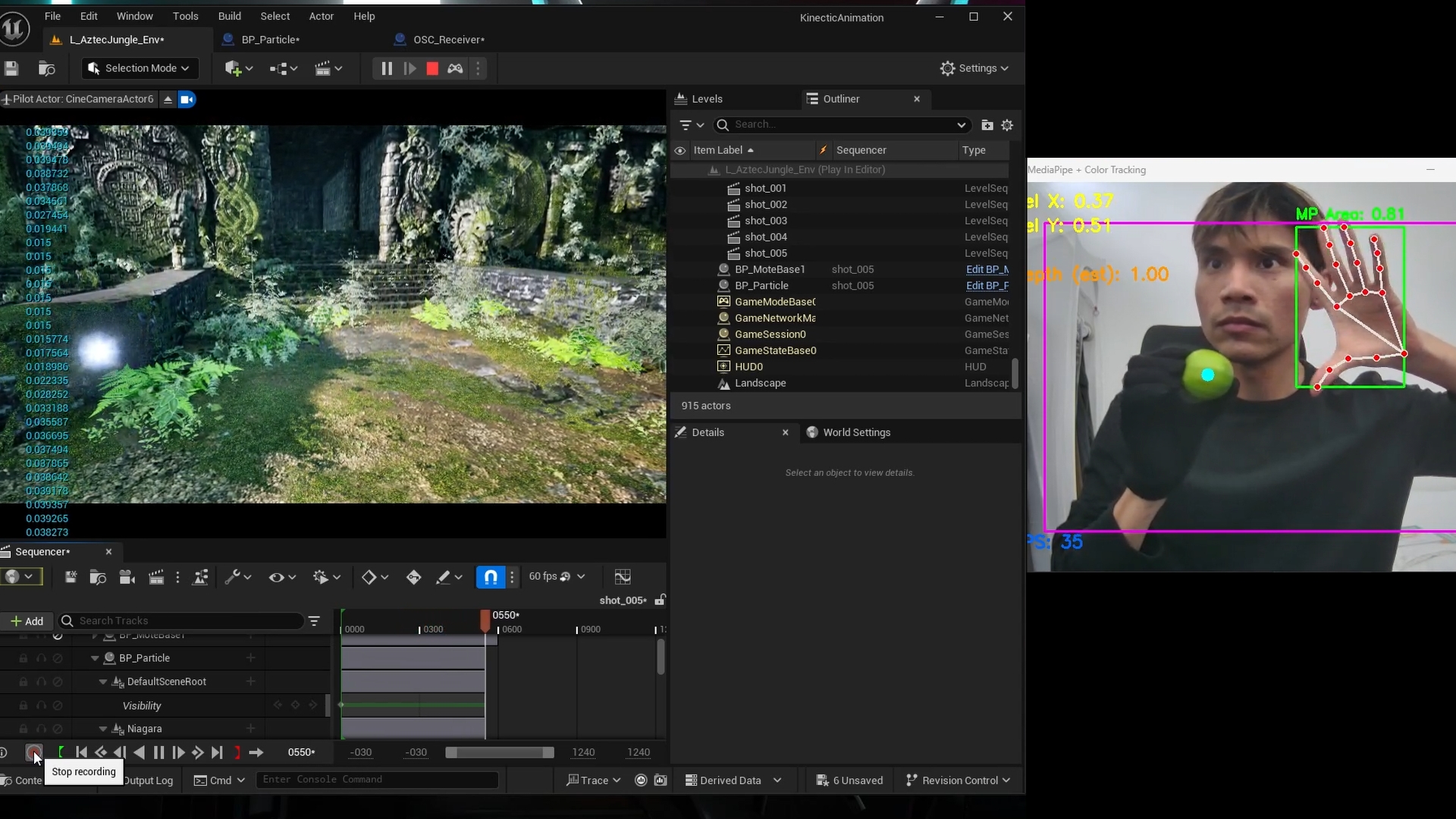
Task: Toggle the shot_005 lock icon
Action: [661, 600]
